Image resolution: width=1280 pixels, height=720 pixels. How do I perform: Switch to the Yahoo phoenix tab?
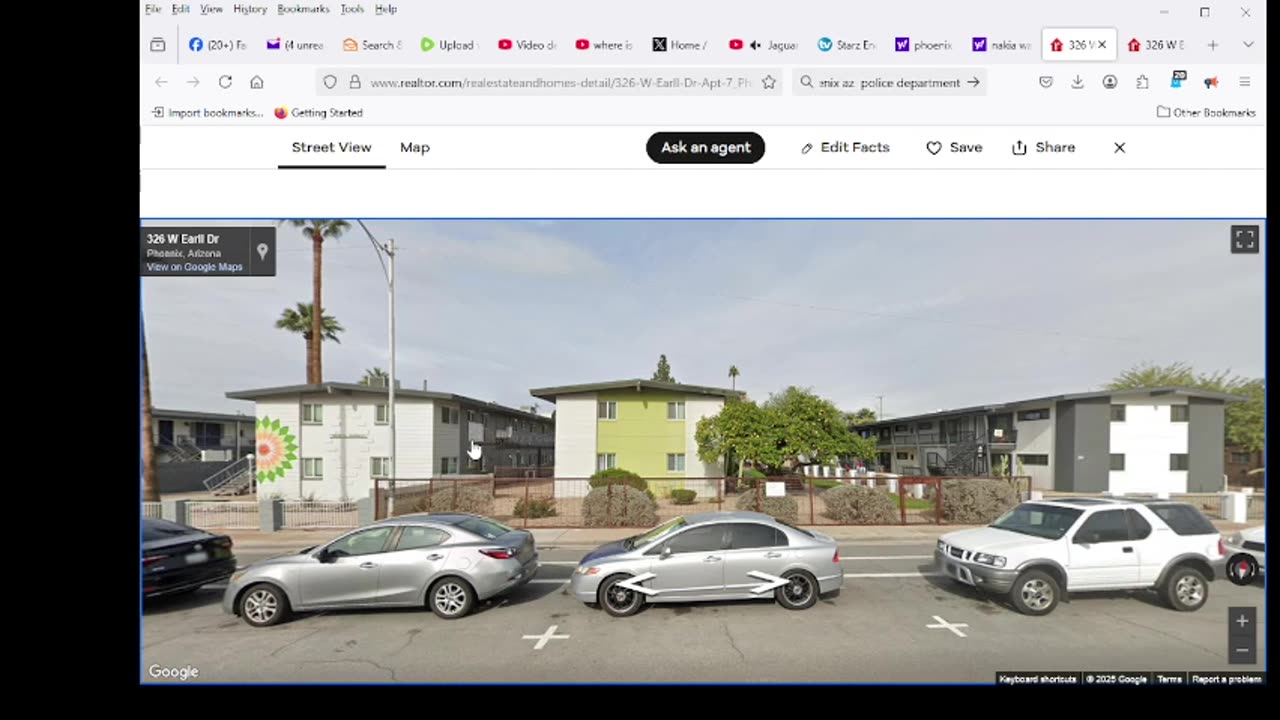[923, 45]
